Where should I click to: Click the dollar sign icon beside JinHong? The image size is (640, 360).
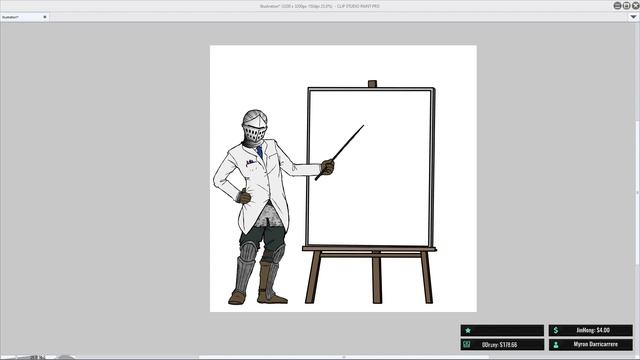point(556,330)
